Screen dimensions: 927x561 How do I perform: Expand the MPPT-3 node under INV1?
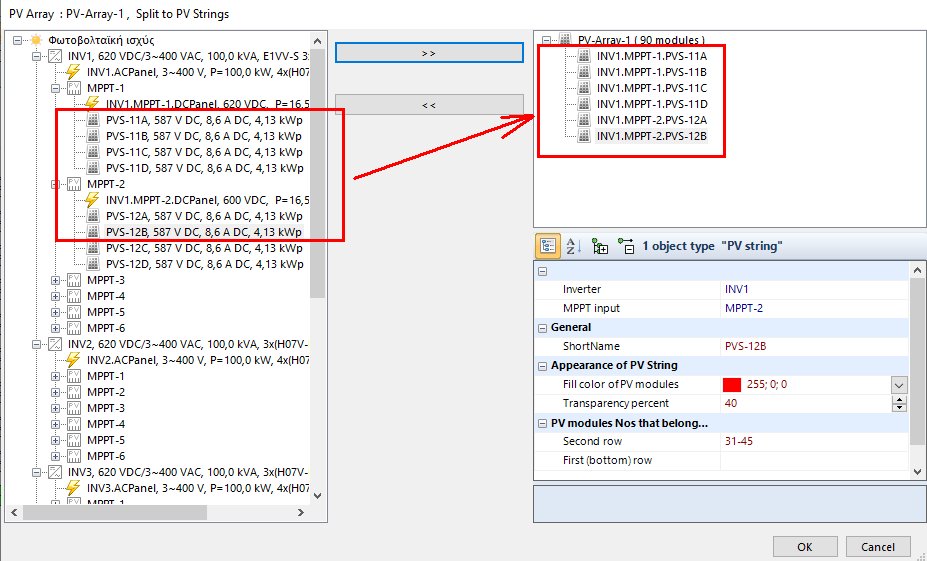tap(56, 280)
